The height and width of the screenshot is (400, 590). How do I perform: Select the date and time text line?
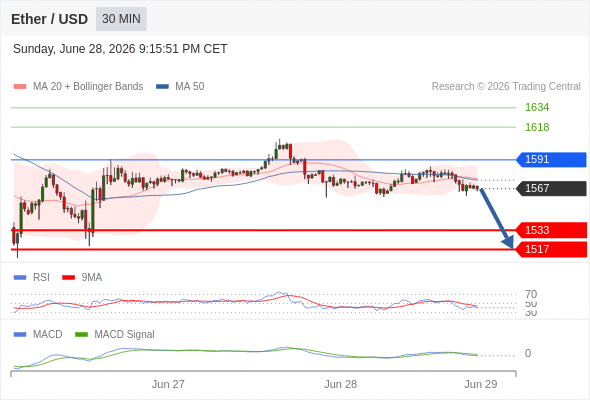[x=120, y=49]
